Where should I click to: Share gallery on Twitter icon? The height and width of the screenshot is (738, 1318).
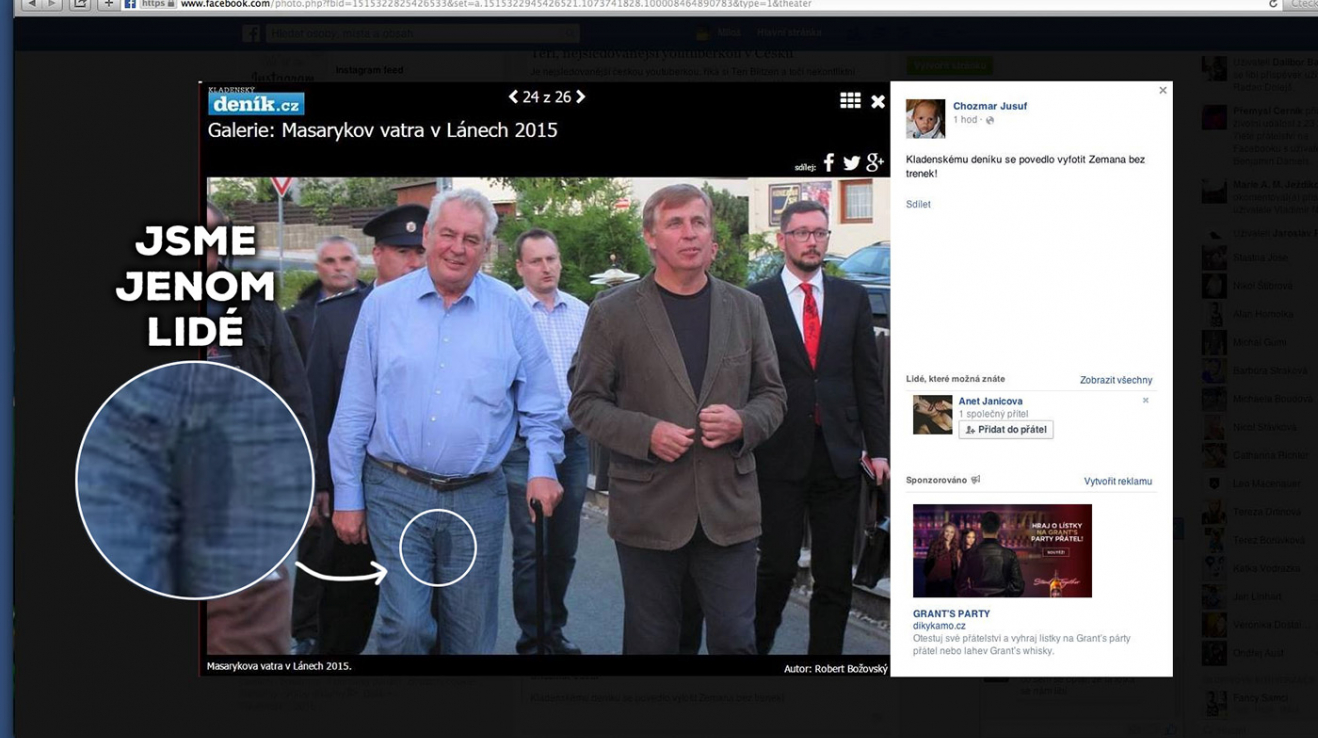point(851,164)
